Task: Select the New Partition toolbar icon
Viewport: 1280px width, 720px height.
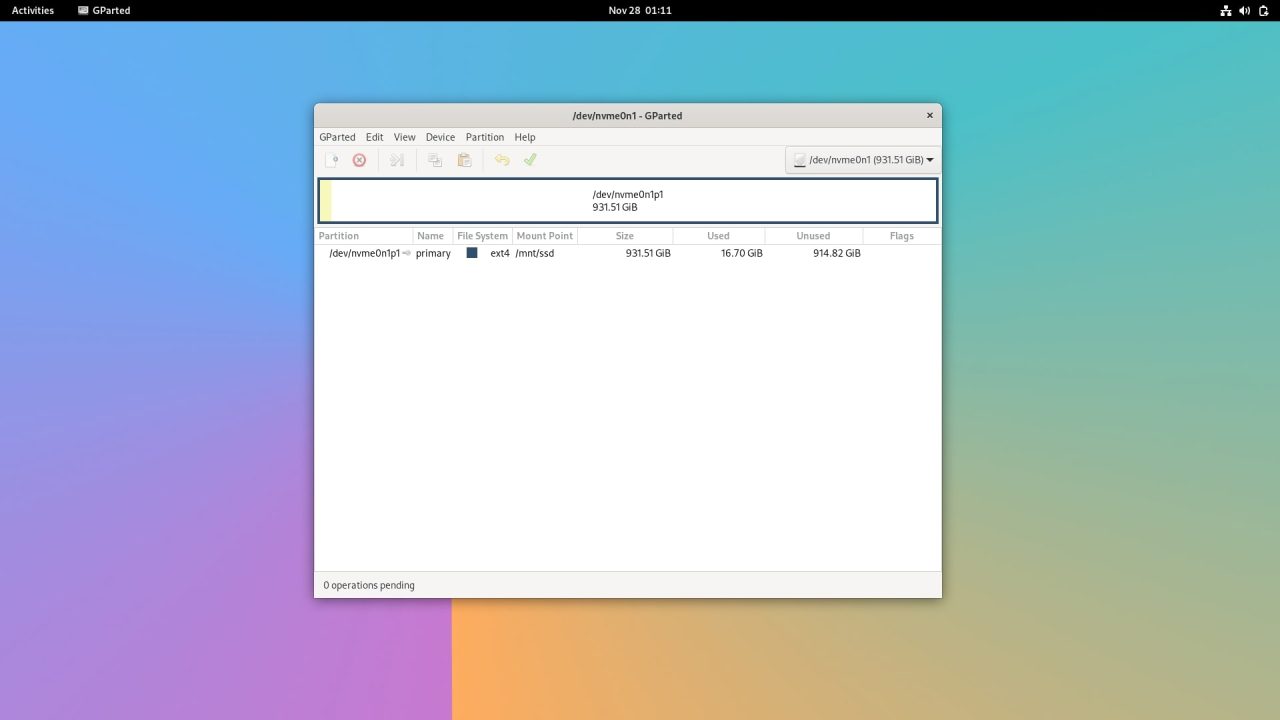Action: 332,159
